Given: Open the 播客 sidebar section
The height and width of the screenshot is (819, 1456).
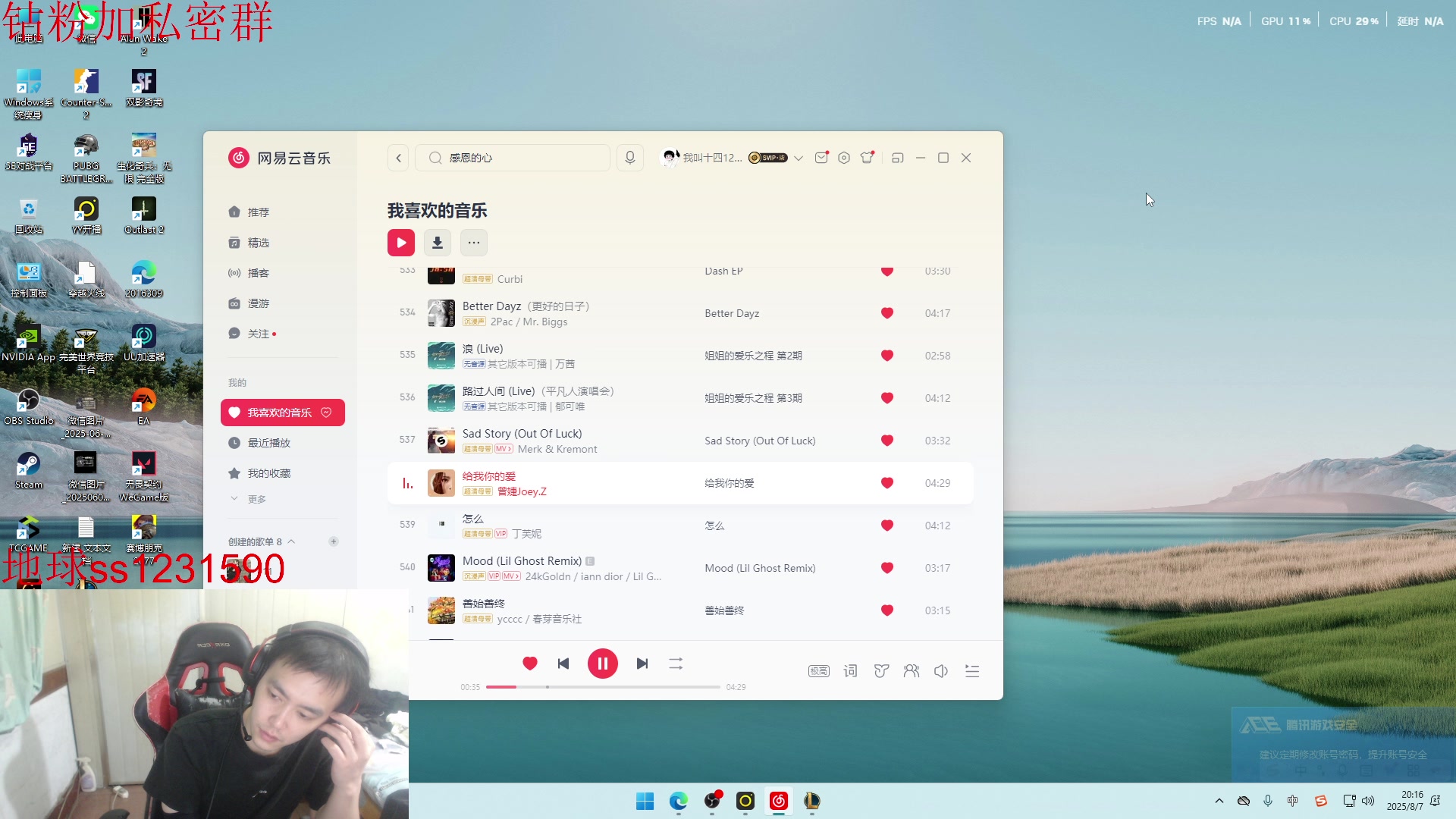Looking at the screenshot, I should point(282,273).
